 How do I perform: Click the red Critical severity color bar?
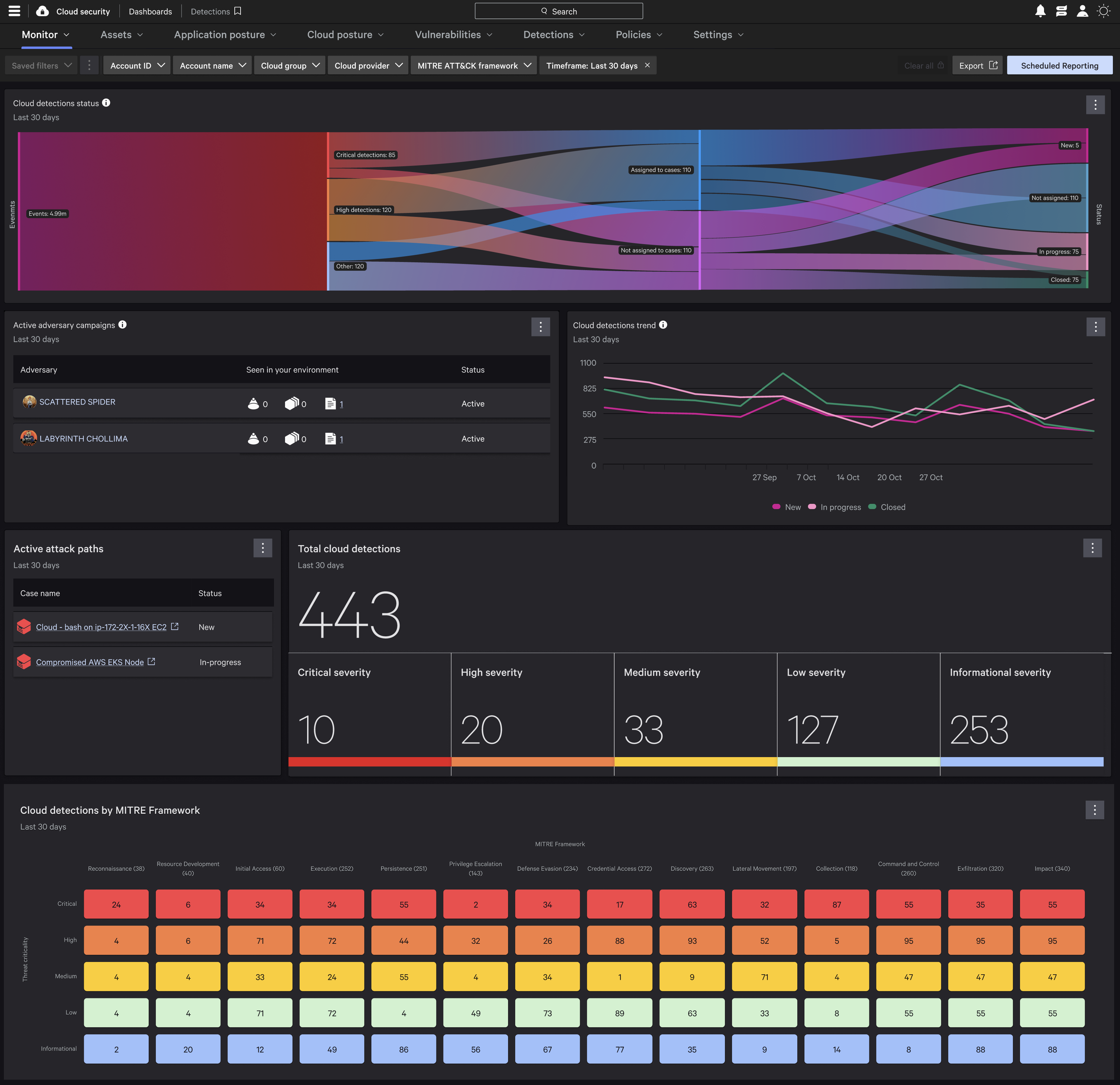coord(370,762)
